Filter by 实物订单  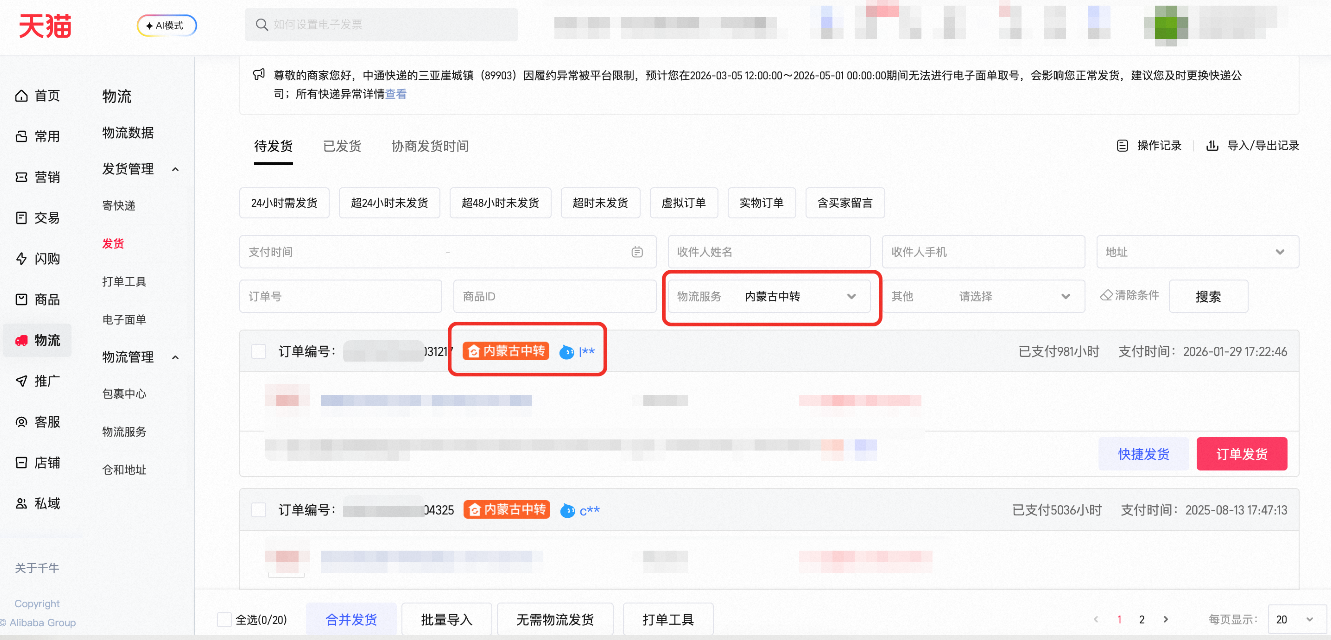click(x=762, y=203)
